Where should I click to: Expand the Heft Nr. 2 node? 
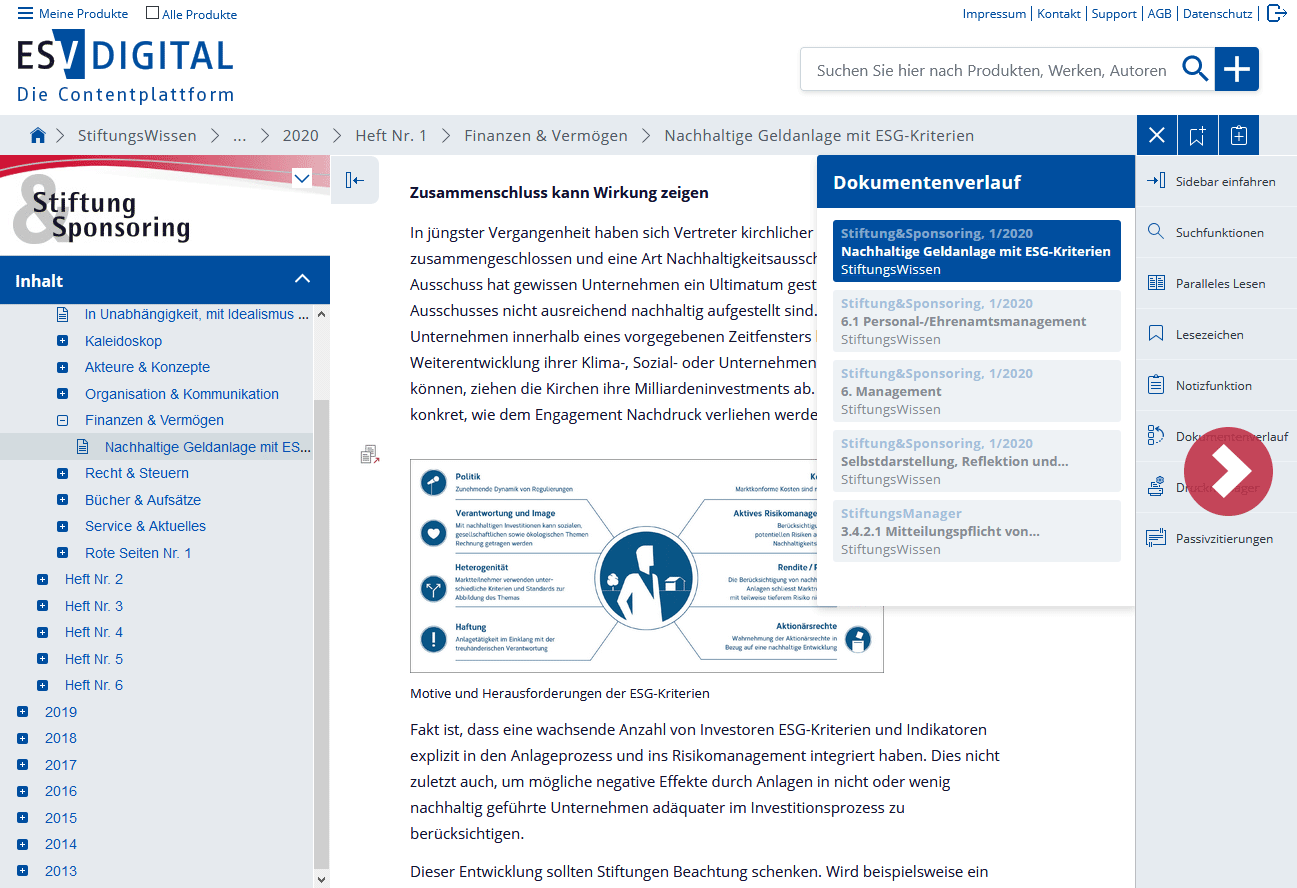pyautogui.click(x=42, y=579)
